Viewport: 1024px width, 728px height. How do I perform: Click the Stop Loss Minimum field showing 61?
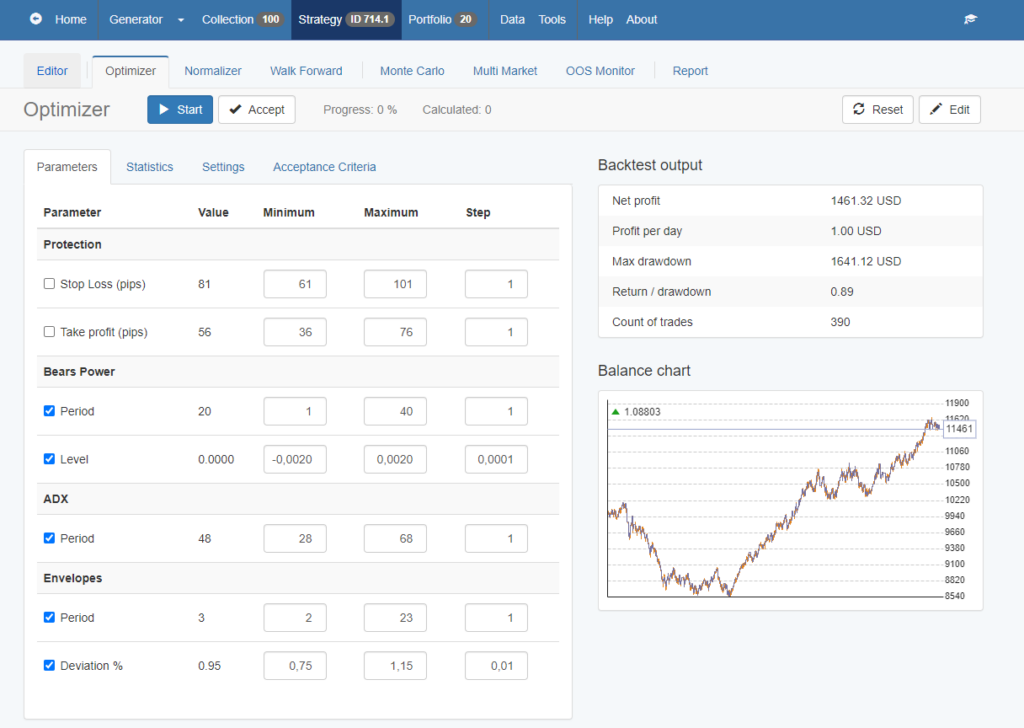(x=294, y=284)
